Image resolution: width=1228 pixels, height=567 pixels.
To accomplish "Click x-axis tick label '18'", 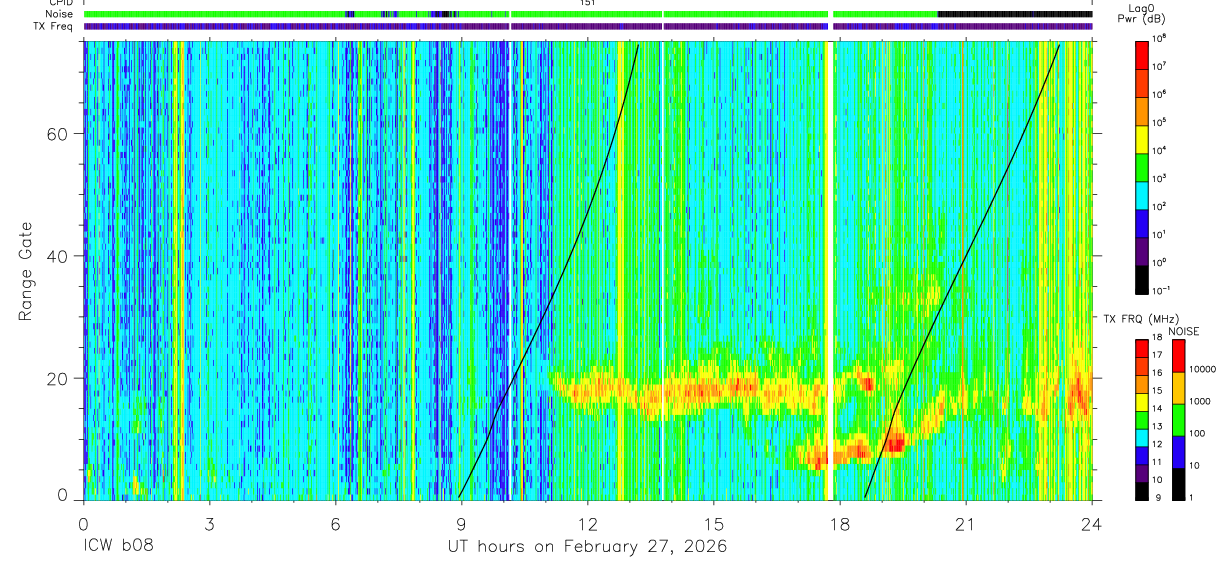I will coord(839,524).
